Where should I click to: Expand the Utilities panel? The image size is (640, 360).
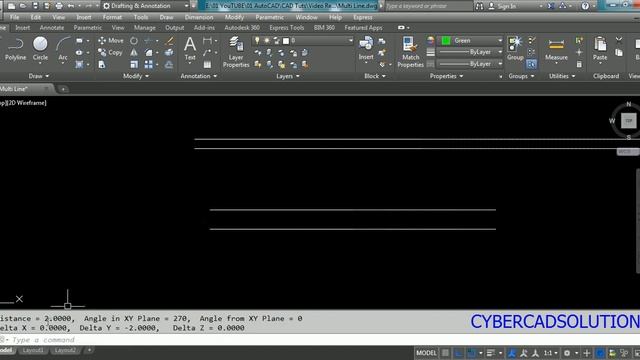(x=562, y=76)
